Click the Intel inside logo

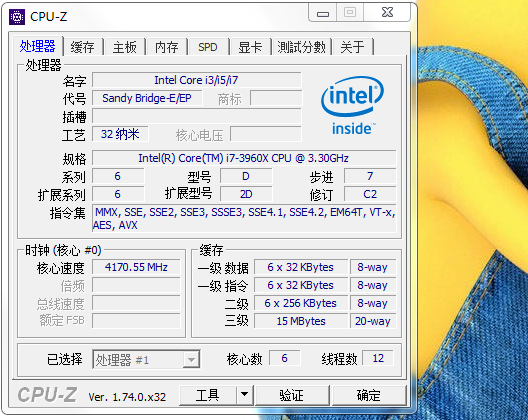coord(352,106)
